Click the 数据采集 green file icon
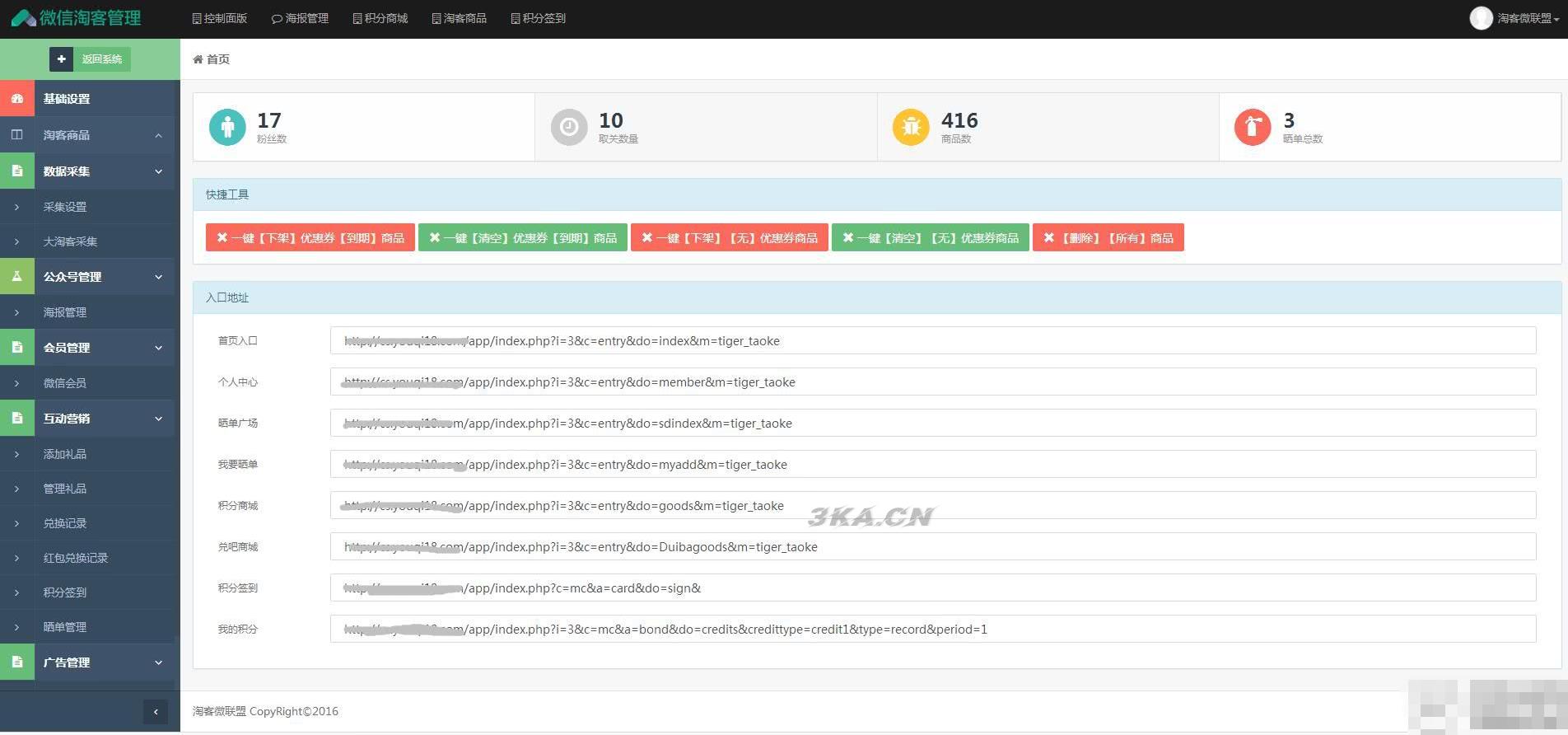The width and height of the screenshot is (1568, 735). pos(17,171)
